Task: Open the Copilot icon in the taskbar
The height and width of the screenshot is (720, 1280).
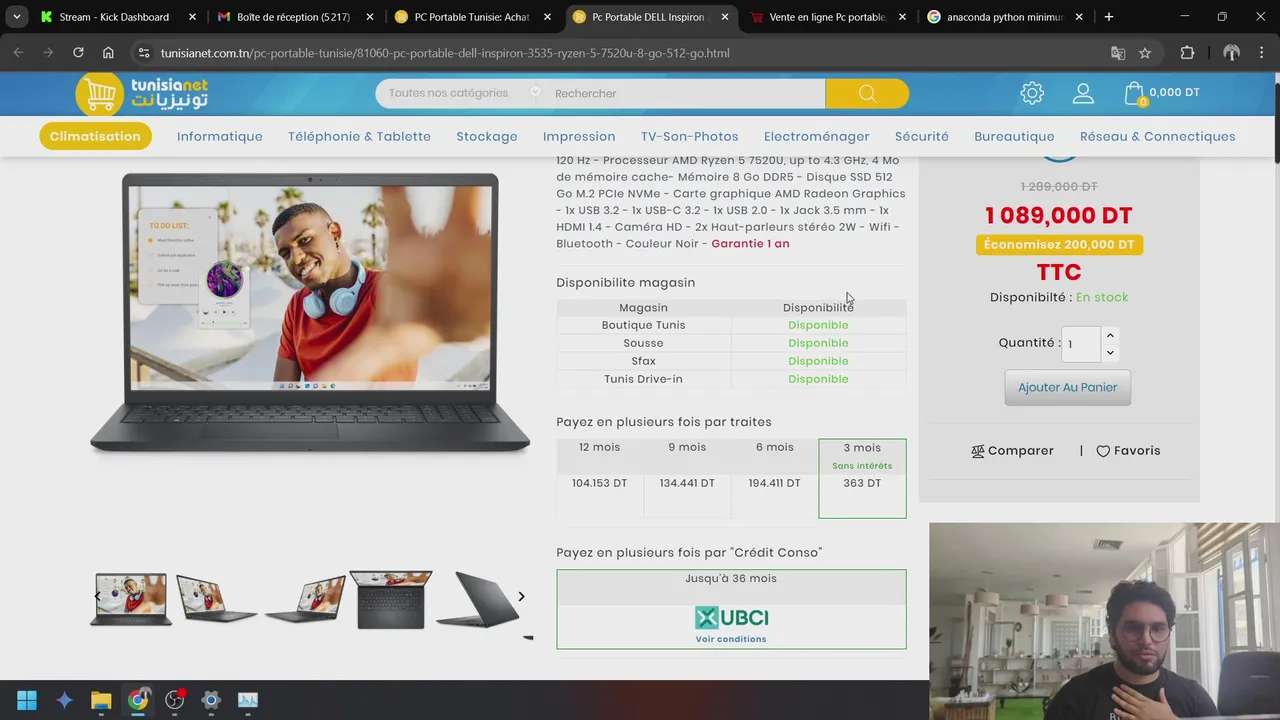Action: point(65,700)
